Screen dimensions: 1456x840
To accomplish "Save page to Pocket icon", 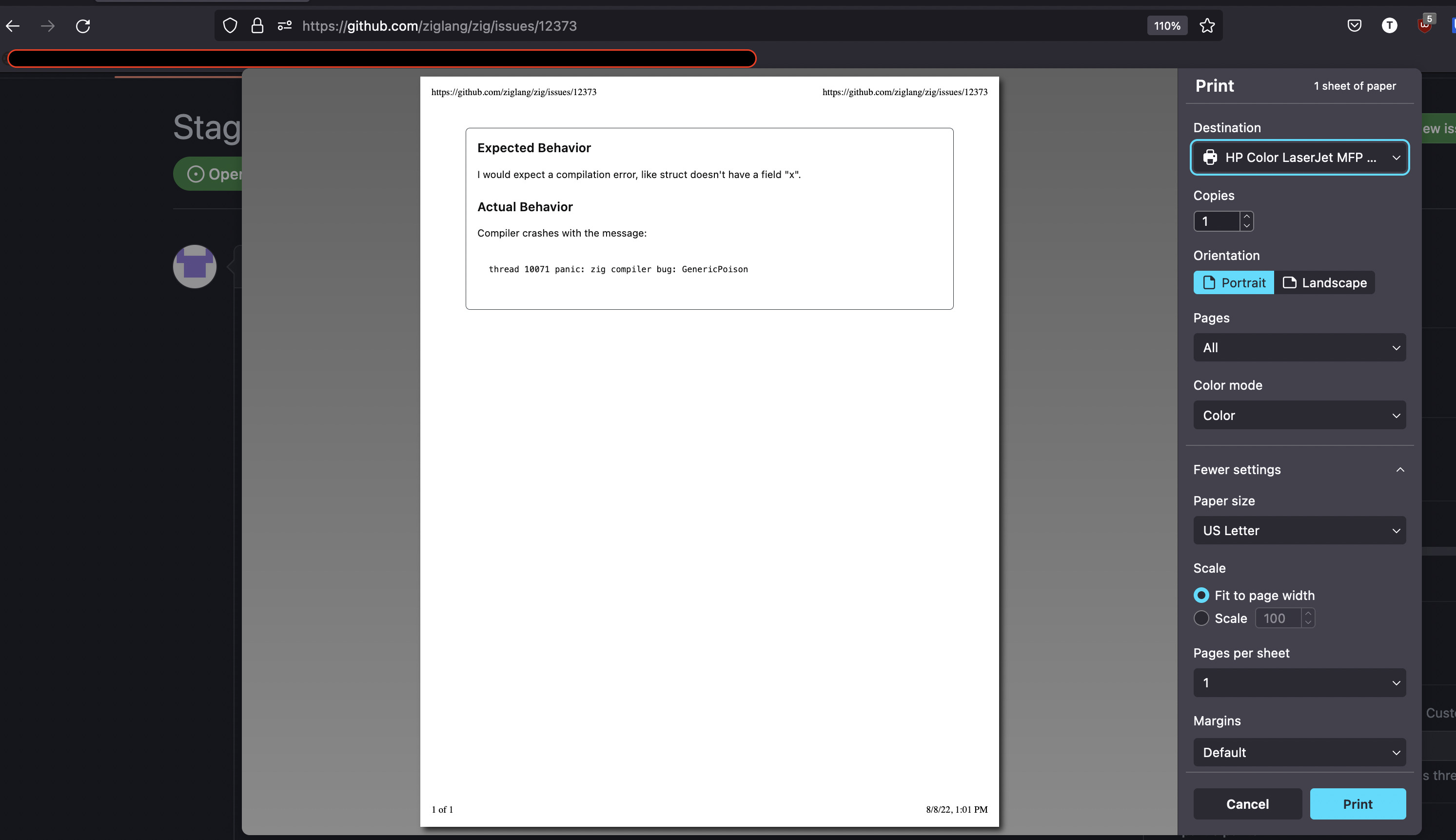I will tap(1355, 26).
